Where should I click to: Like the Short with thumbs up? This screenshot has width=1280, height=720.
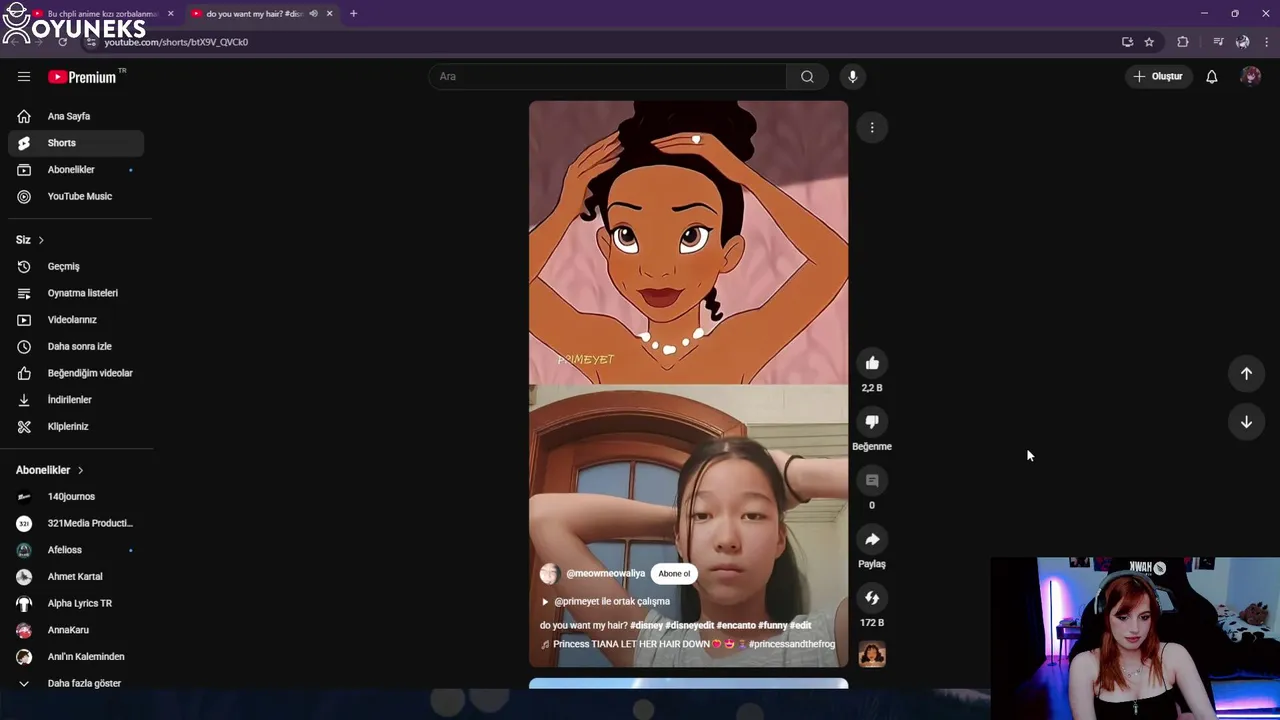pyautogui.click(x=872, y=363)
